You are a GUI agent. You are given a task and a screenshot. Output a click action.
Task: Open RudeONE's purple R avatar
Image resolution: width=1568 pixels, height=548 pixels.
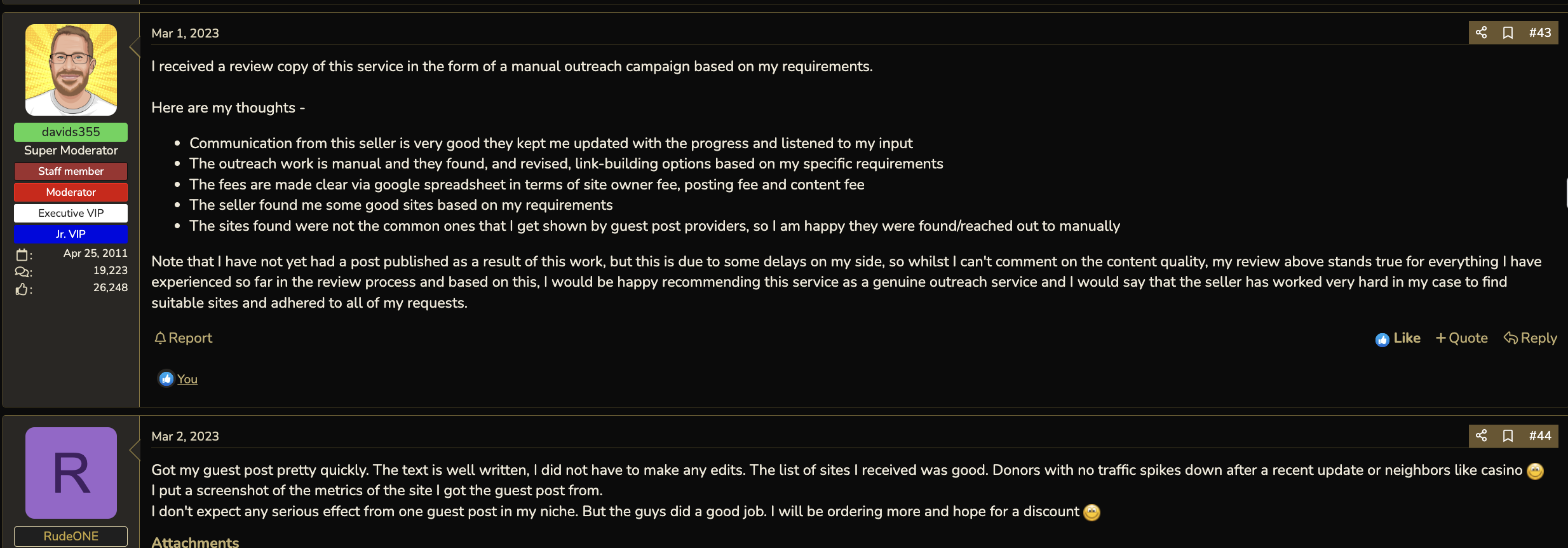[x=71, y=473]
